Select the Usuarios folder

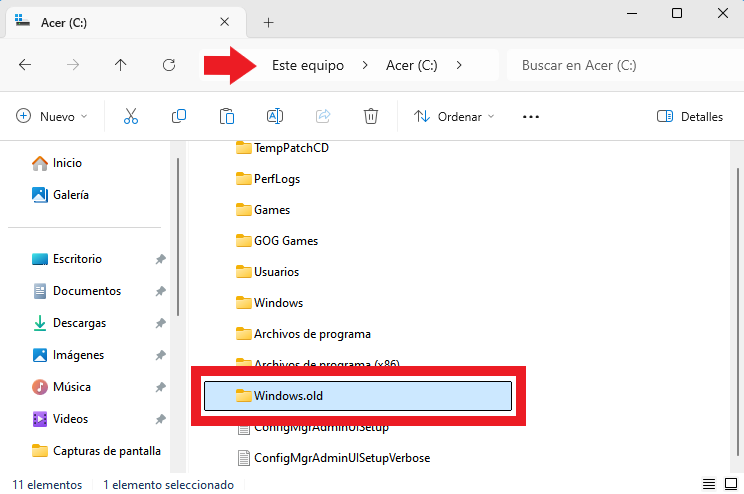pyautogui.click(x=267, y=272)
